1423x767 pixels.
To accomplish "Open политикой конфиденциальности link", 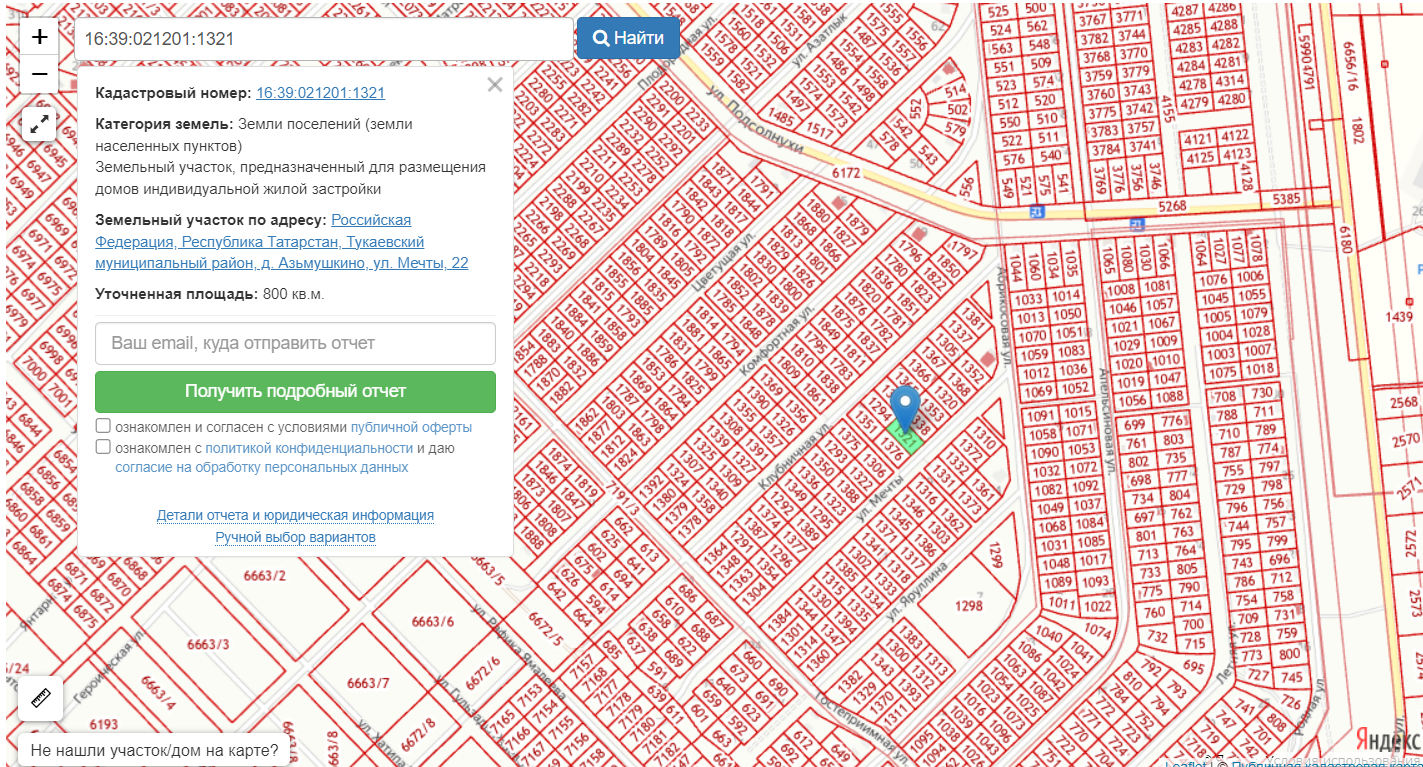I will (x=309, y=448).
